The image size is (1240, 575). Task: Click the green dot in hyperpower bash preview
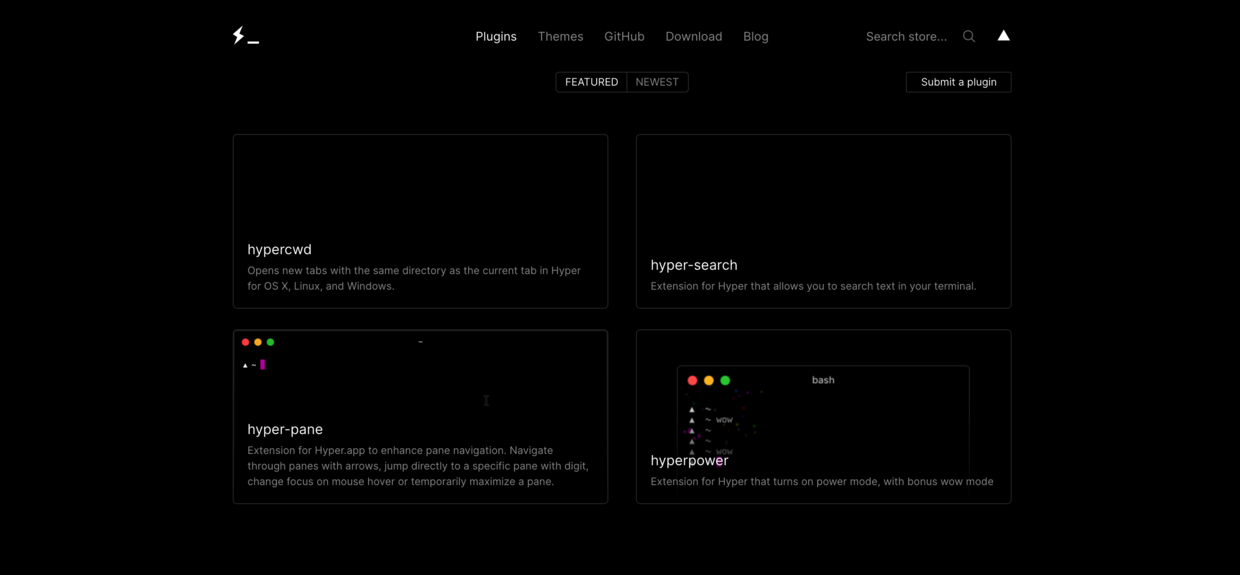pos(725,380)
